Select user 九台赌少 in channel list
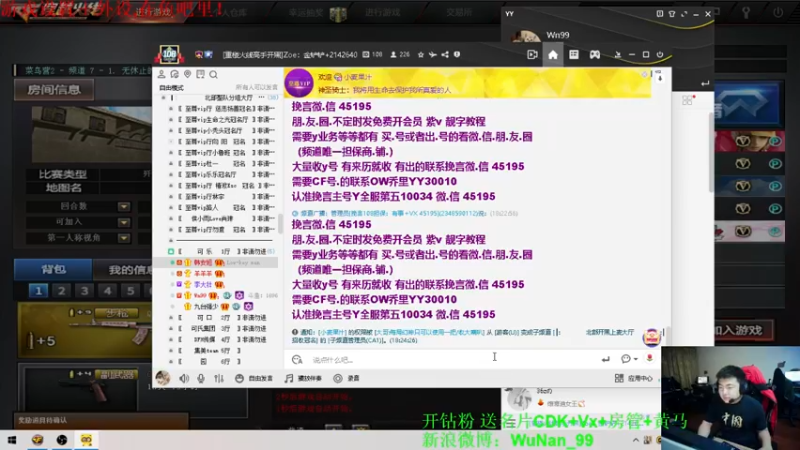 pos(206,307)
